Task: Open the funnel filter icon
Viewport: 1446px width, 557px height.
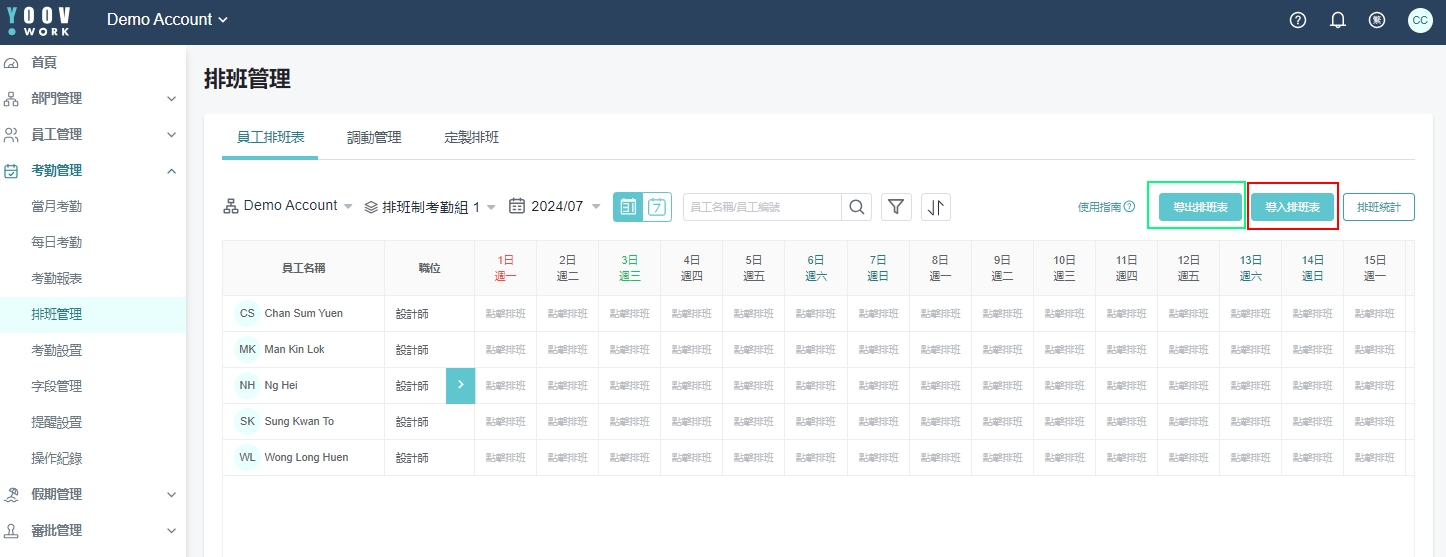Action: tap(896, 207)
